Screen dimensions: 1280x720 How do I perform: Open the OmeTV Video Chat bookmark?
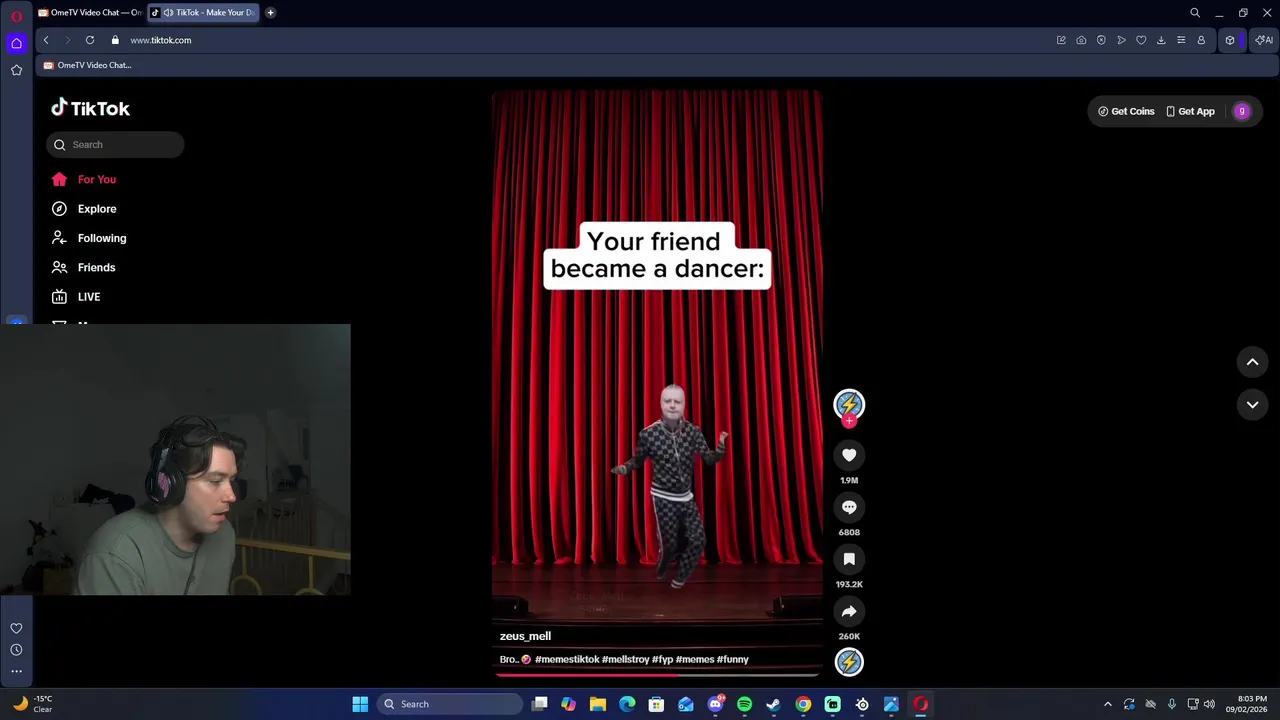(x=87, y=65)
